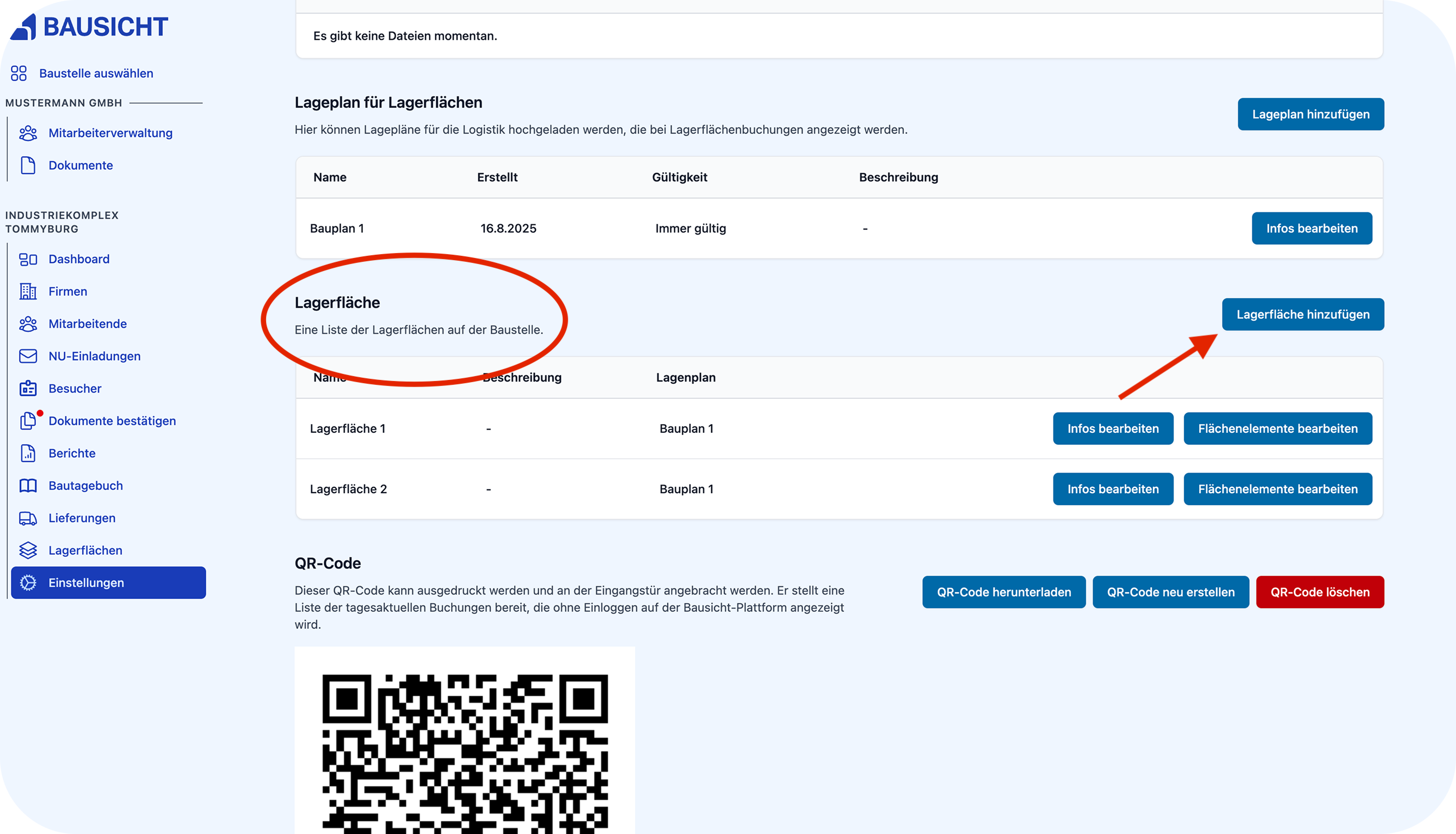1456x834 pixels.
Task: Click the Firmen building icon
Action: (28, 292)
